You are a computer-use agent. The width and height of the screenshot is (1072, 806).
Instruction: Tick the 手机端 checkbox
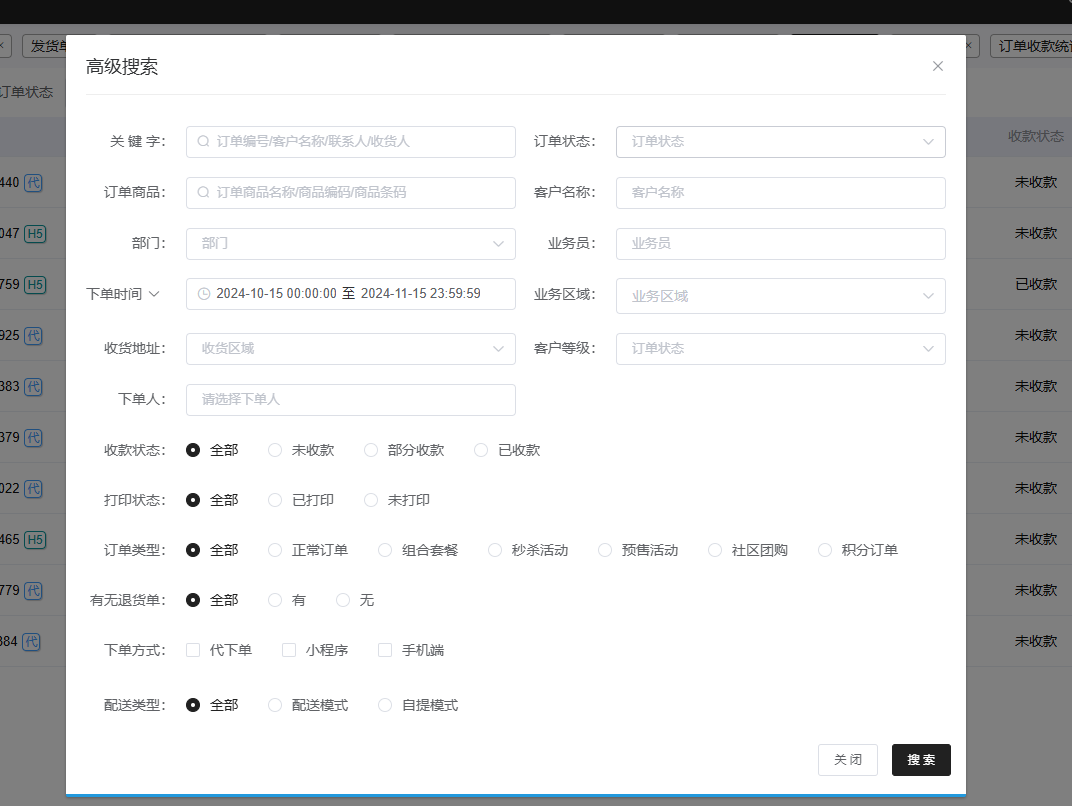click(385, 650)
